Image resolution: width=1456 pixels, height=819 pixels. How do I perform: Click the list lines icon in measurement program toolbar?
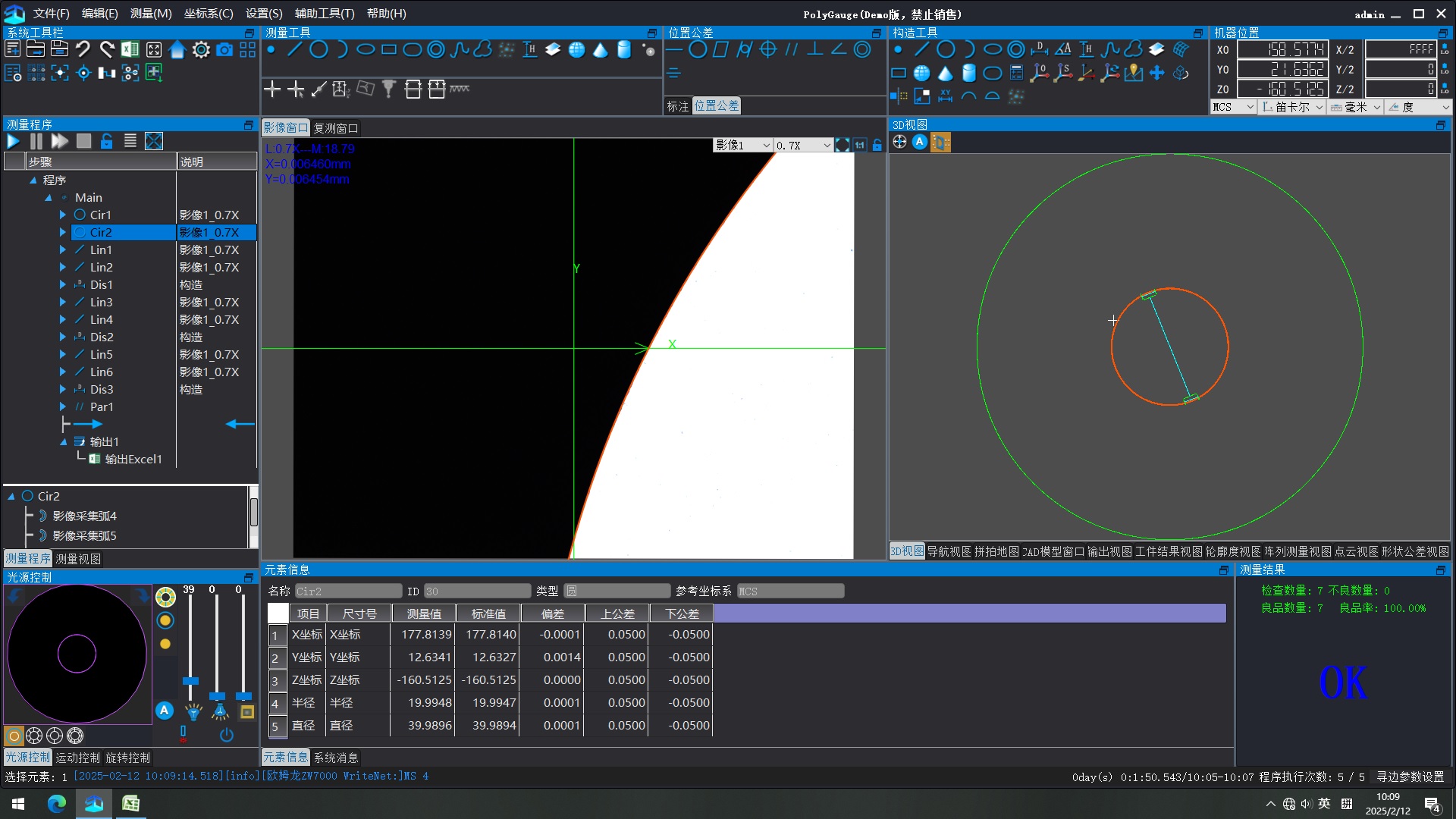coord(130,141)
